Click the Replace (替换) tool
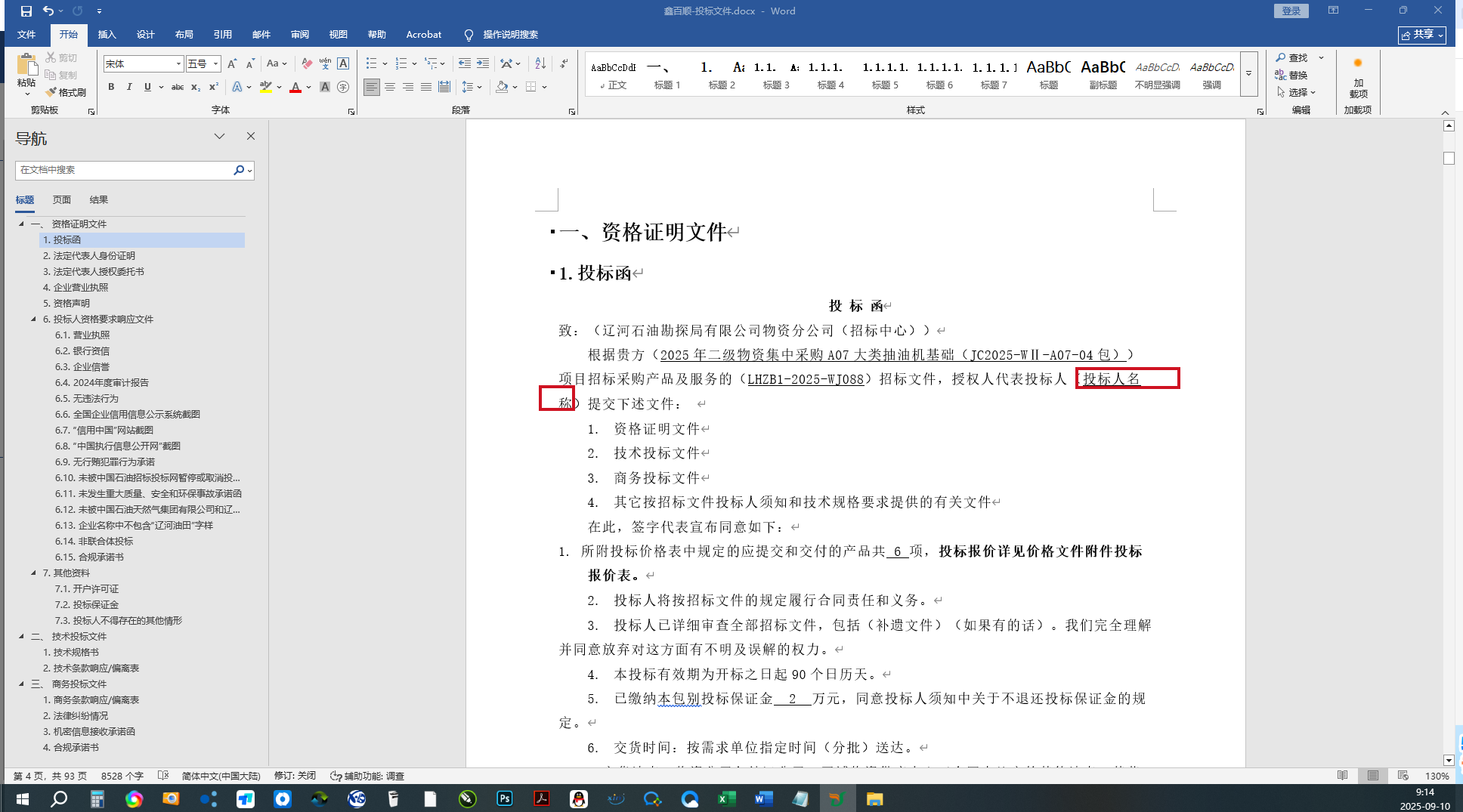Screen dimensions: 1463x812 click(1291, 75)
